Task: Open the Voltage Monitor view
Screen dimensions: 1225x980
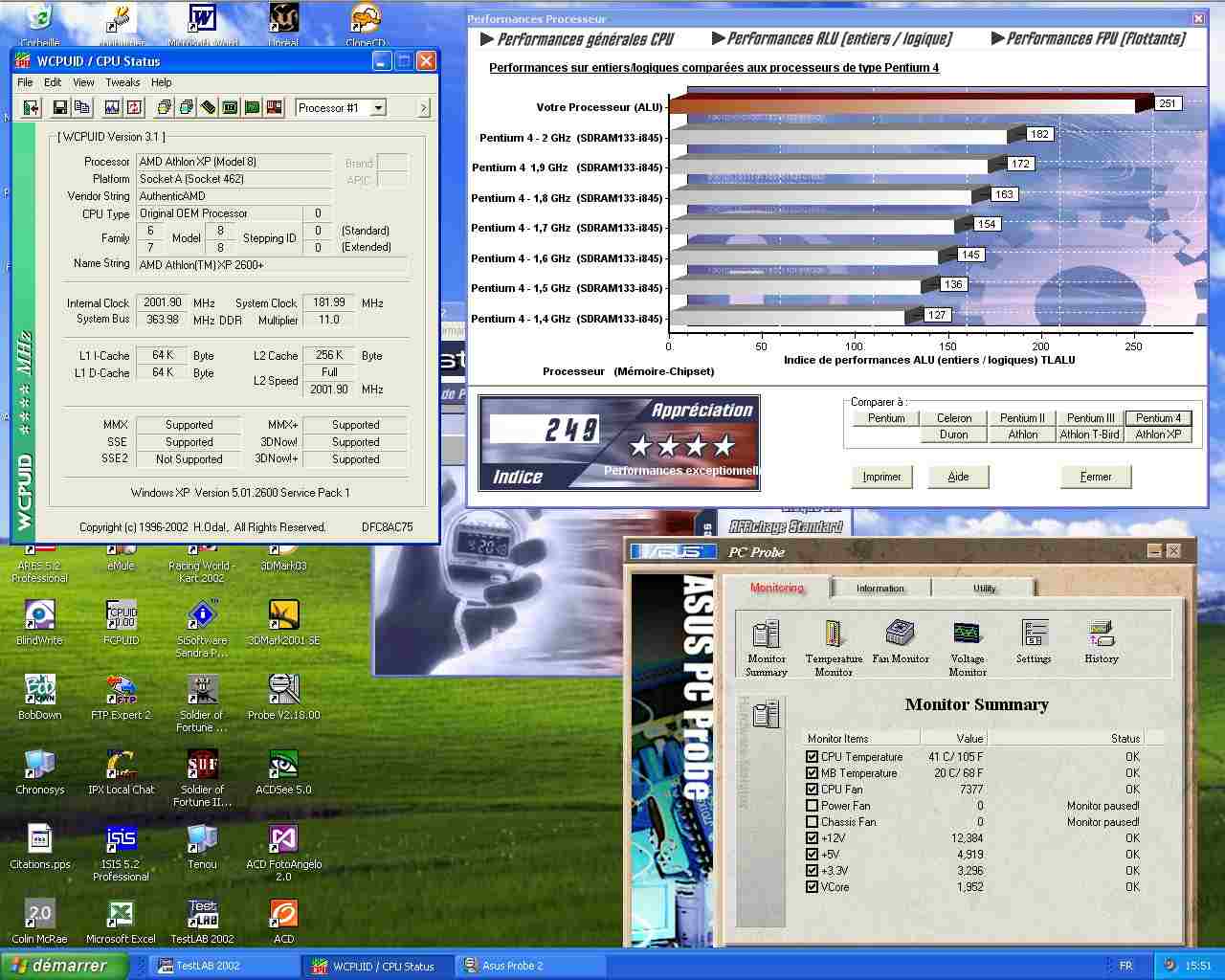Action: (x=967, y=647)
